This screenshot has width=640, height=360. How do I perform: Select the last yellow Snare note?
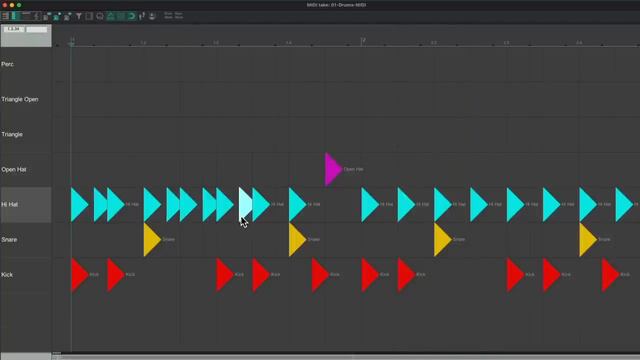click(x=587, y=240)
